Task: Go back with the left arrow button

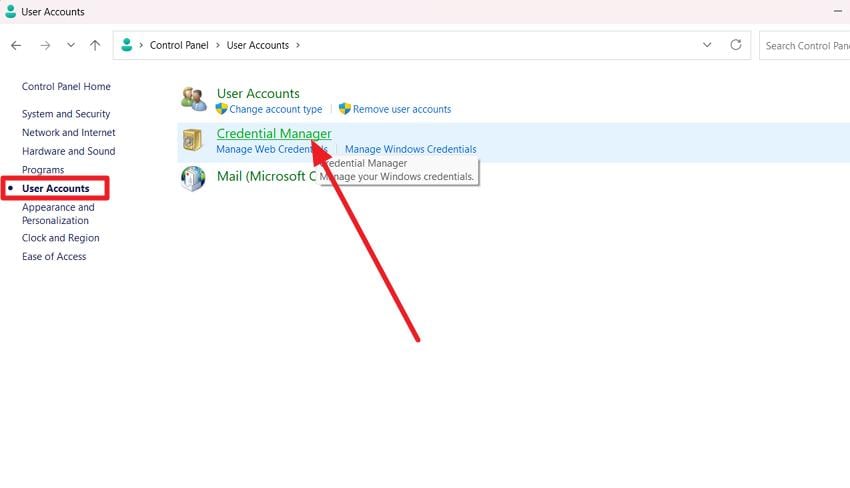Action: pos(16,46)
